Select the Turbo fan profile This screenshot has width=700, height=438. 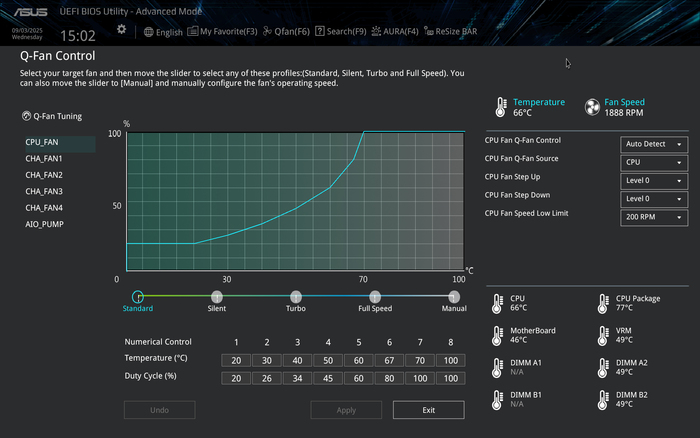point(296,297)
